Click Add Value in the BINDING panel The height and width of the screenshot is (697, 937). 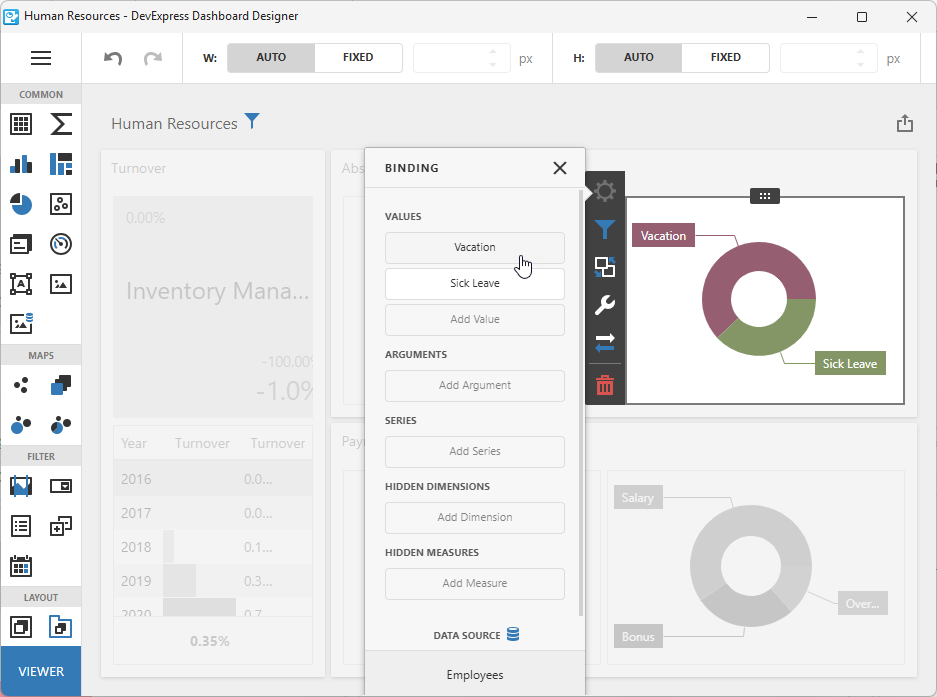tap(474, 319)
